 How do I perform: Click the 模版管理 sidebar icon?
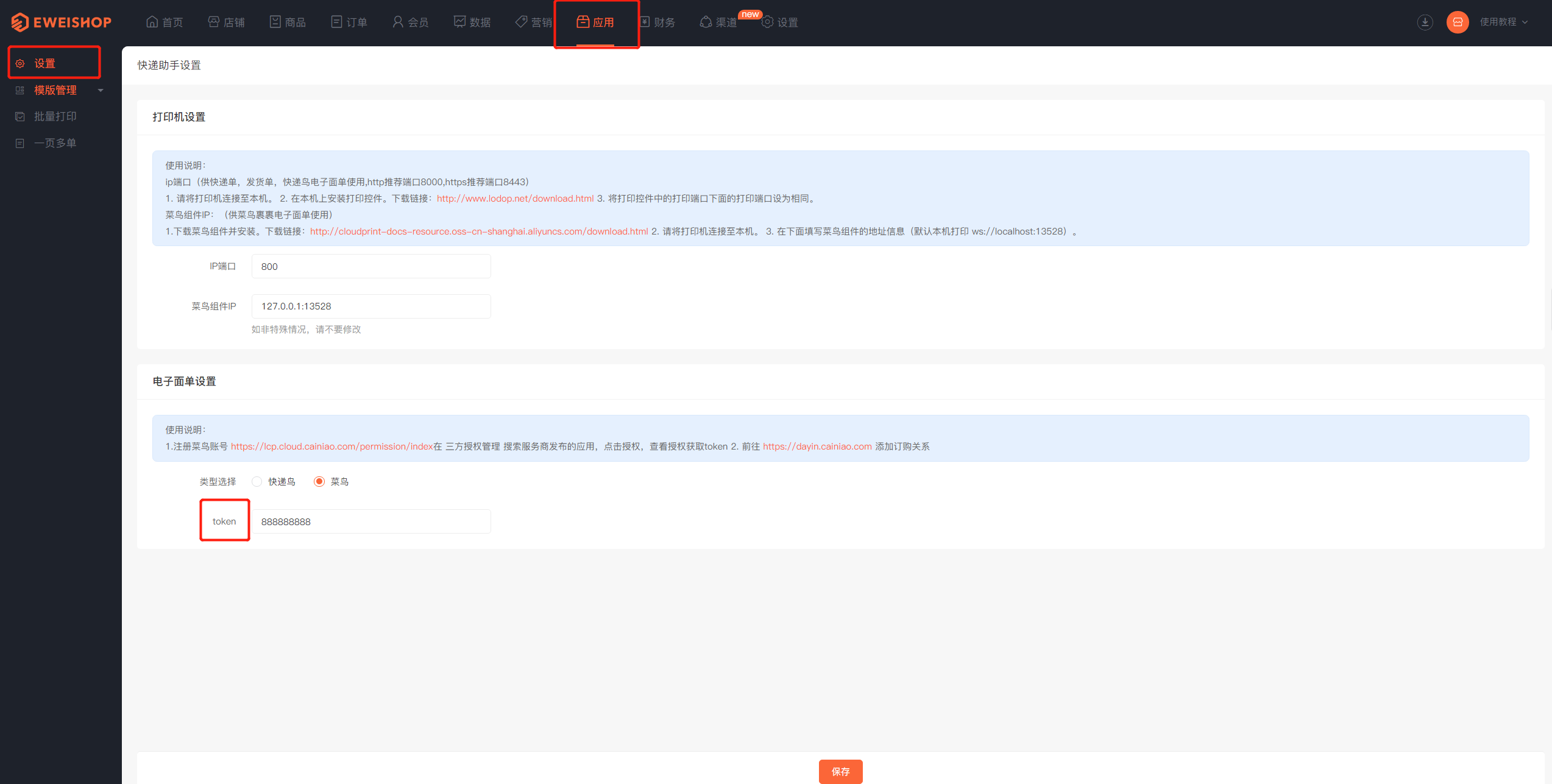coord(20,90)
